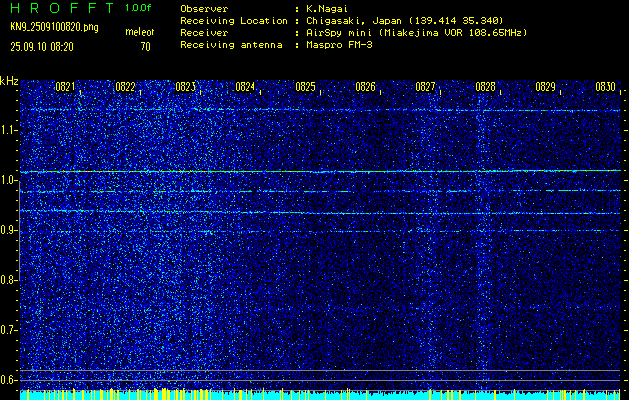Click the meteor label above the count

click(x=140, y=32)
